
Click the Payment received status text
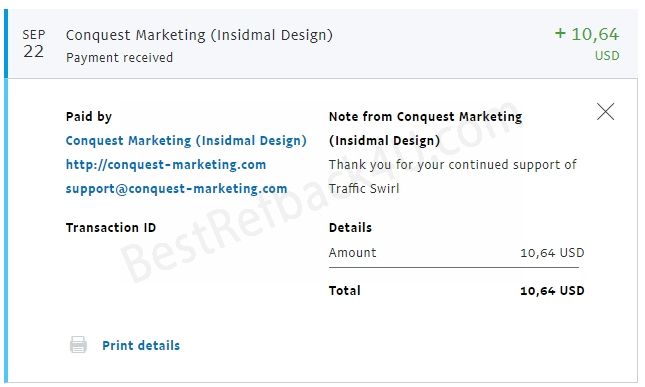(119, 58)
